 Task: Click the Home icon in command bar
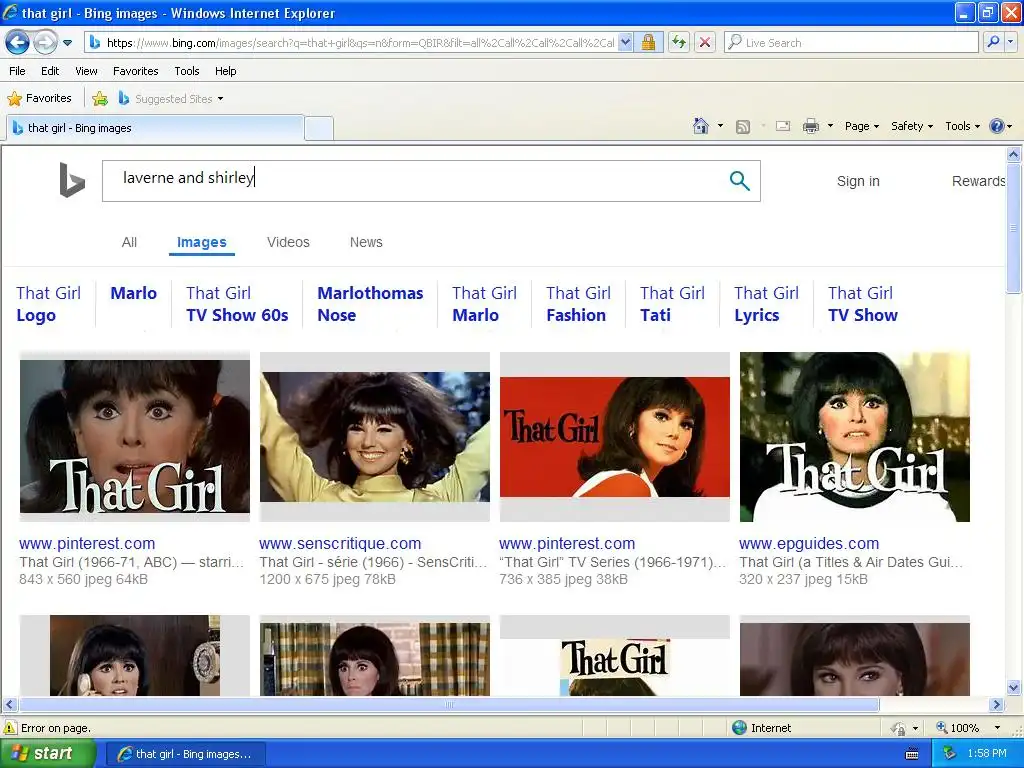(701, 126)
